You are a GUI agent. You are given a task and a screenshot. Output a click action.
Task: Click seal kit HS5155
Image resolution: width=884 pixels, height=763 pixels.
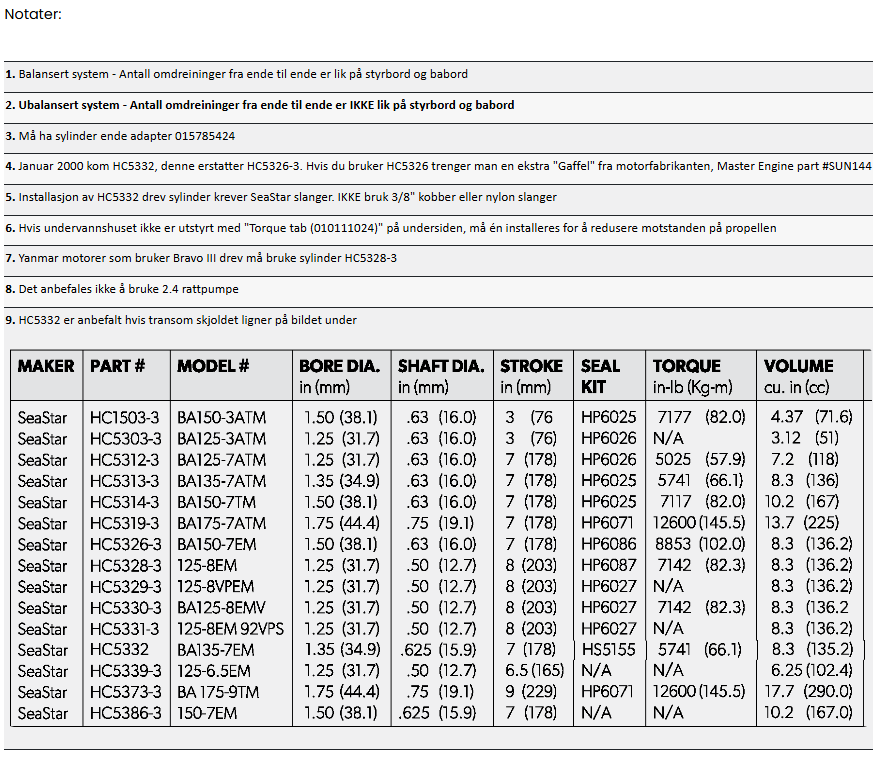click(x=608, y=650)
